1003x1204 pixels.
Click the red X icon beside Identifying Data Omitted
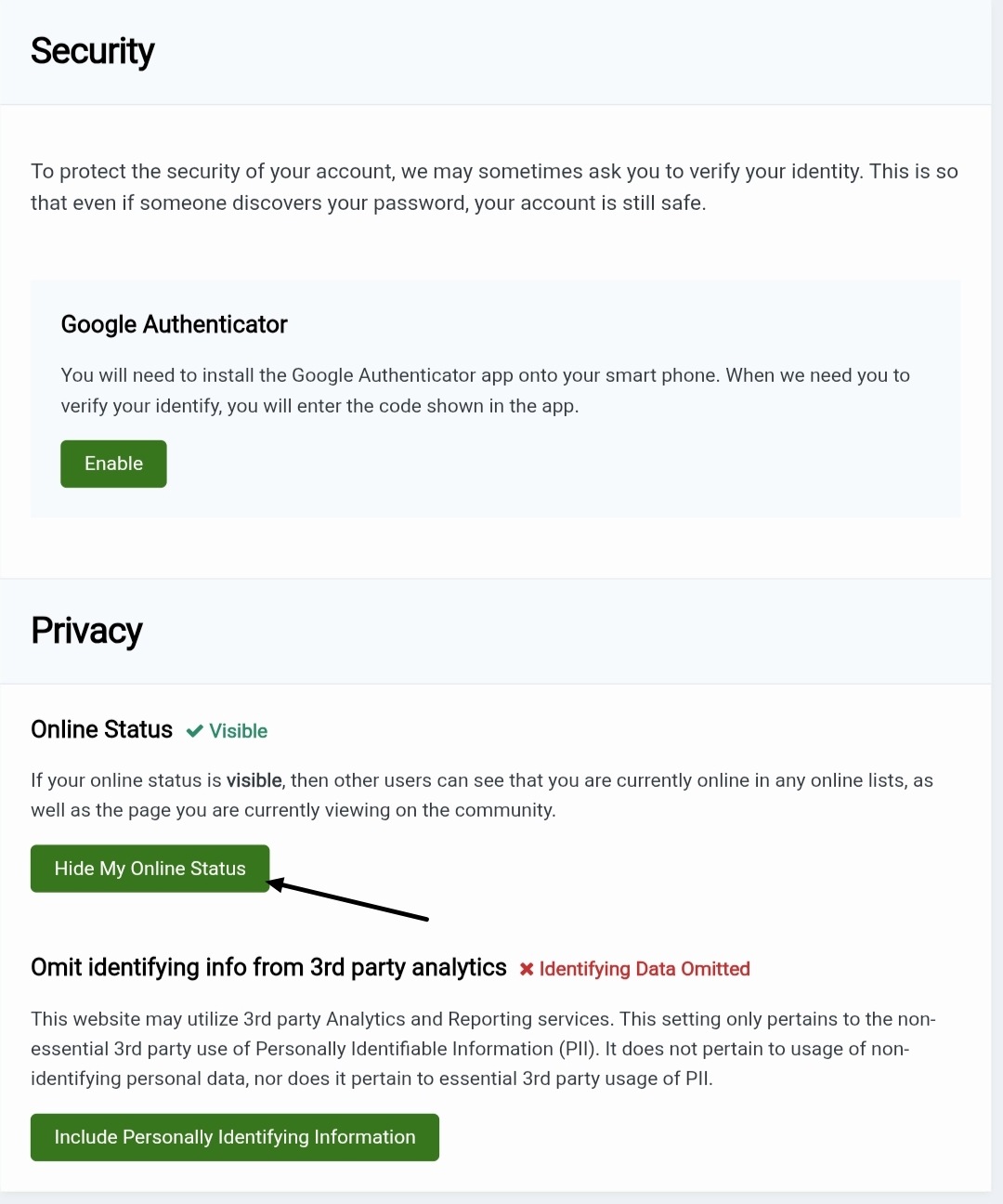(527, 969)
